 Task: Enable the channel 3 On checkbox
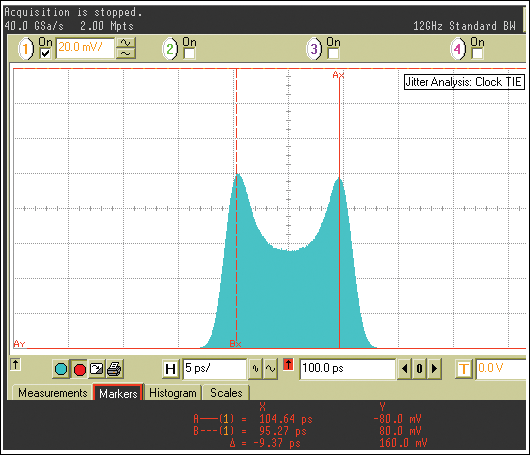click(x=333, y=53)
